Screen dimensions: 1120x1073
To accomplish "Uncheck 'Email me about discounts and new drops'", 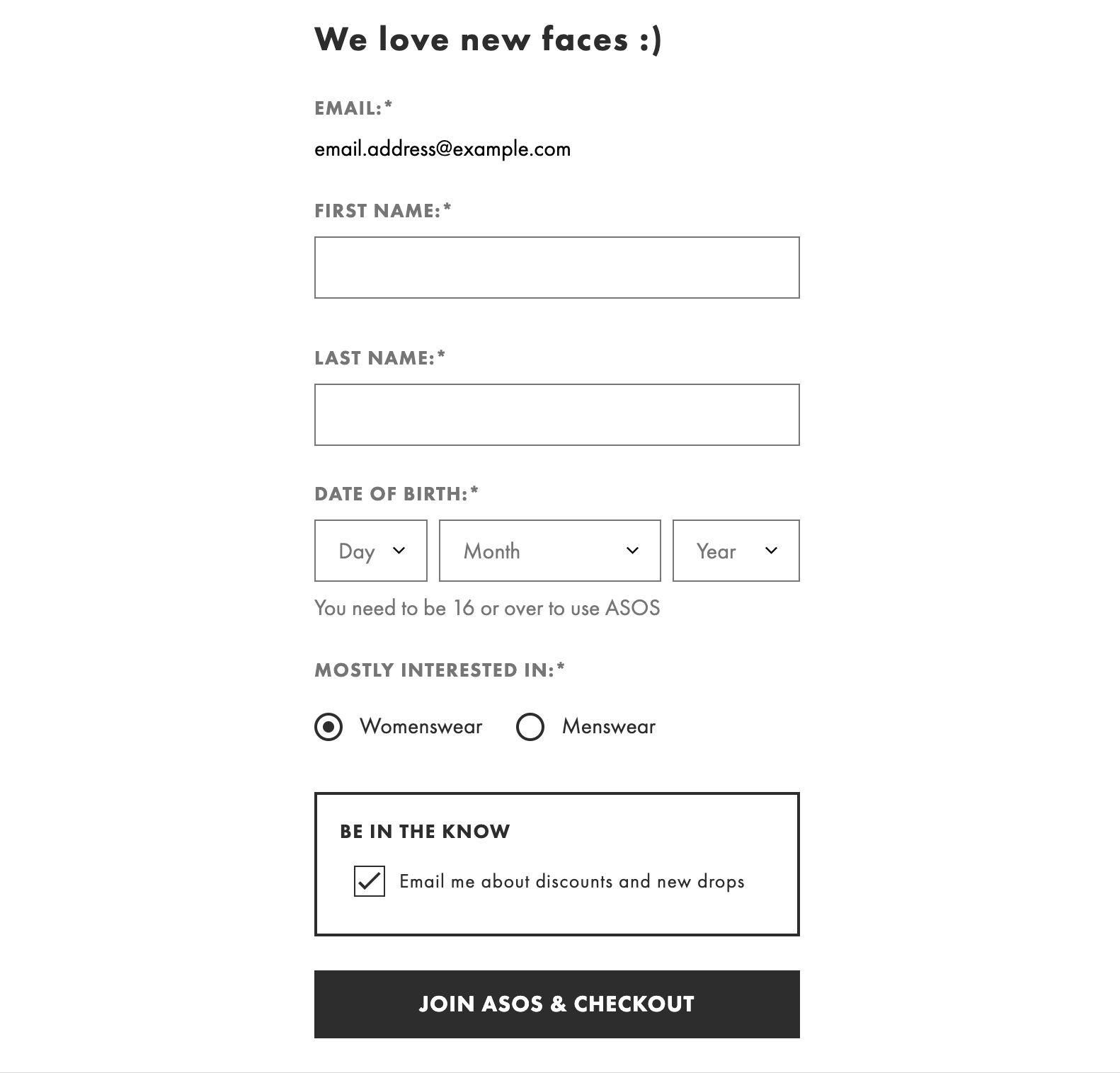I will pos(369,881).
